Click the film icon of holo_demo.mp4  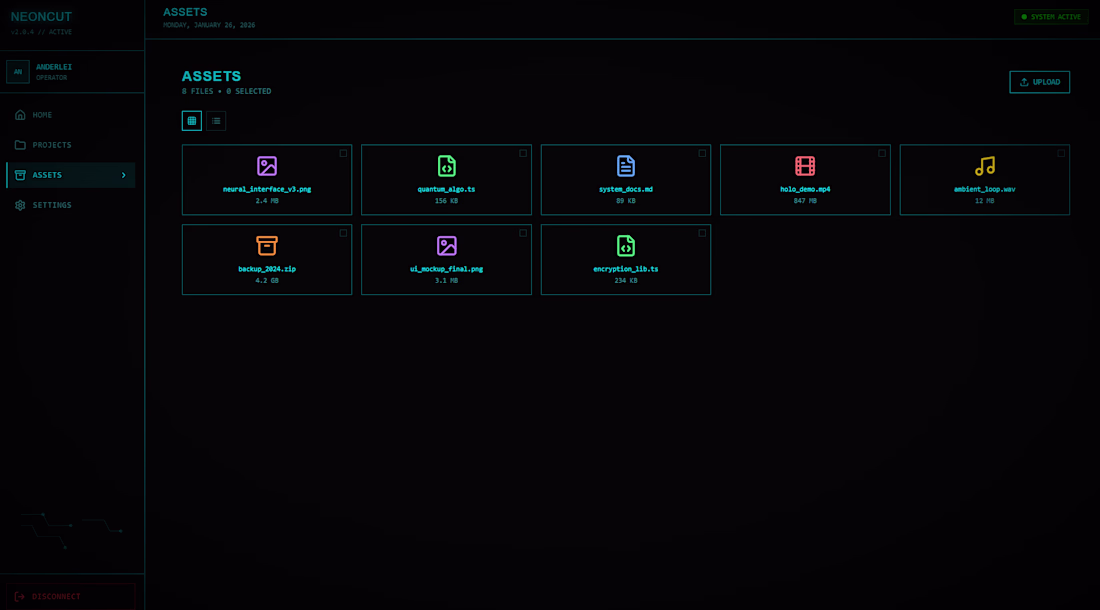pyautogui.click(x=805, y=166)
